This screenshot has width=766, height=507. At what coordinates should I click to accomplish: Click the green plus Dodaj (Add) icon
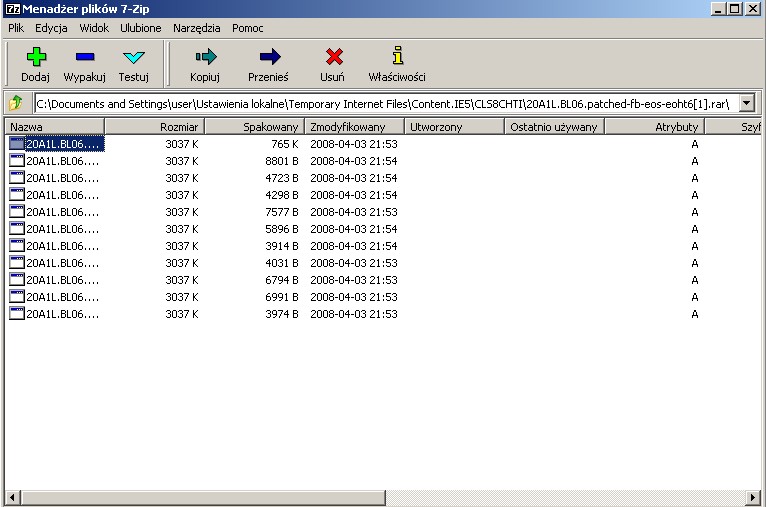[36, 57]
